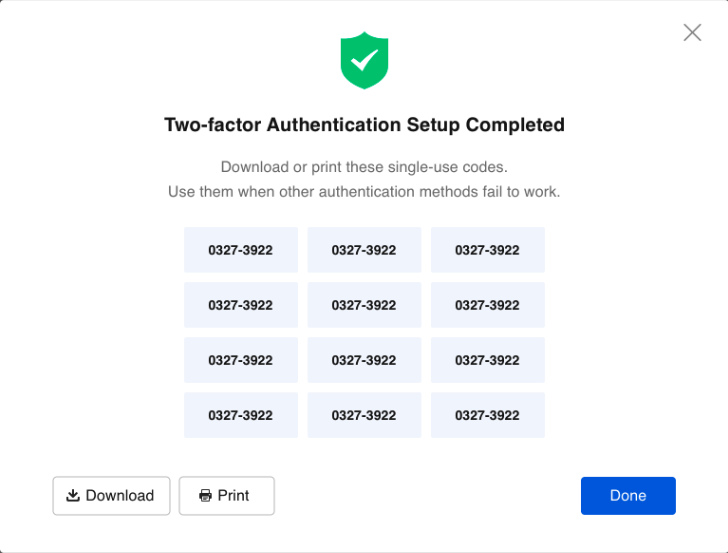Select the first code in the bottom row
The width and height of the screenshot is (728, 553).
pyautogui.click(x=240, y=415)
